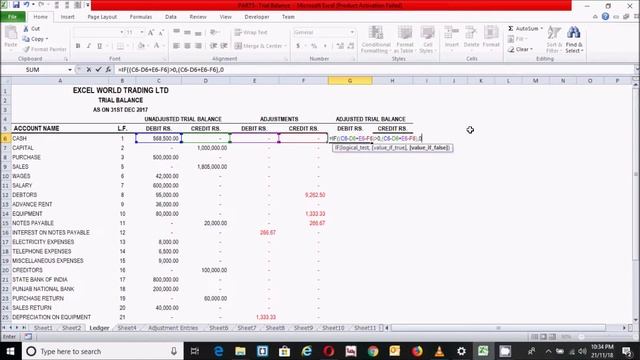Open the Developer ribbon tab
640x360 pixels.
257,17
